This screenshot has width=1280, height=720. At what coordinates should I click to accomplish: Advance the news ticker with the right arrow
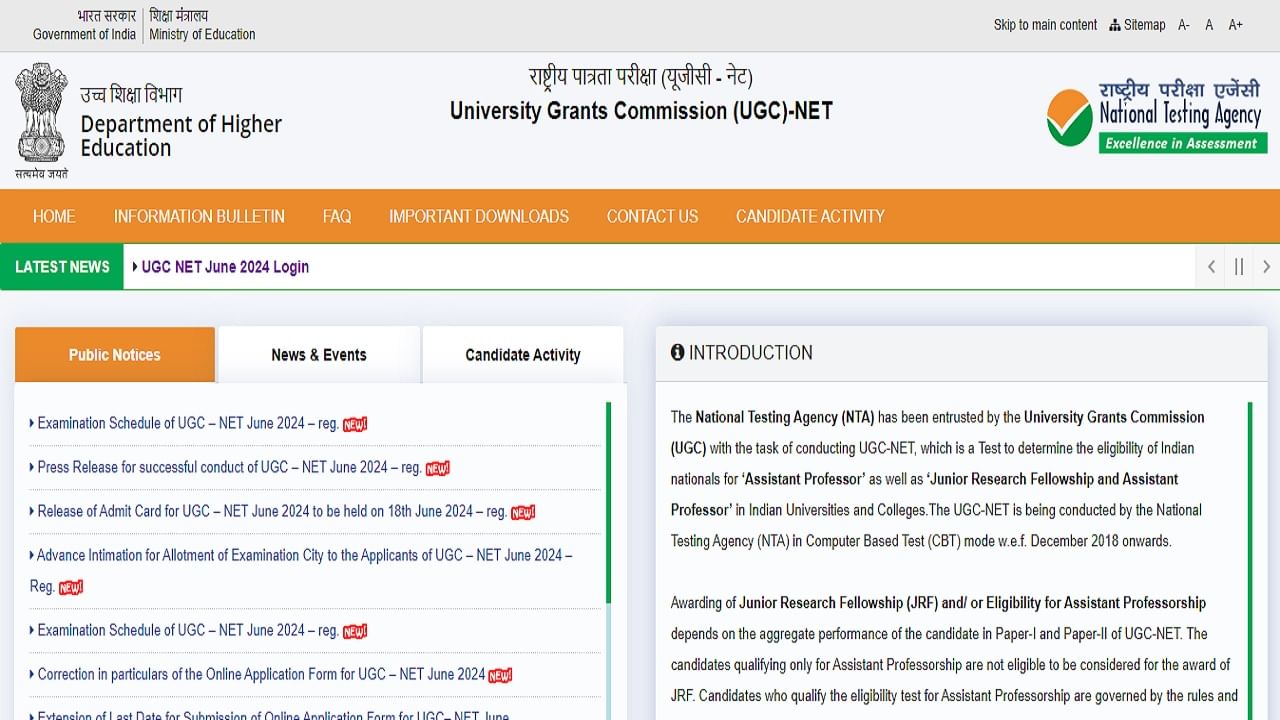1266,267
